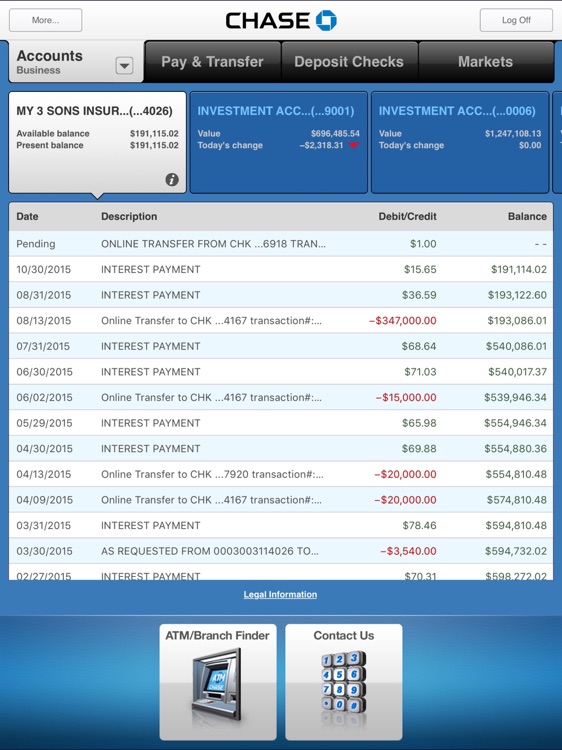The width and height of the screenshot is (562, 750).
Task: Switch to Pay & Transfer tab
Action: [x=212, y=62]
